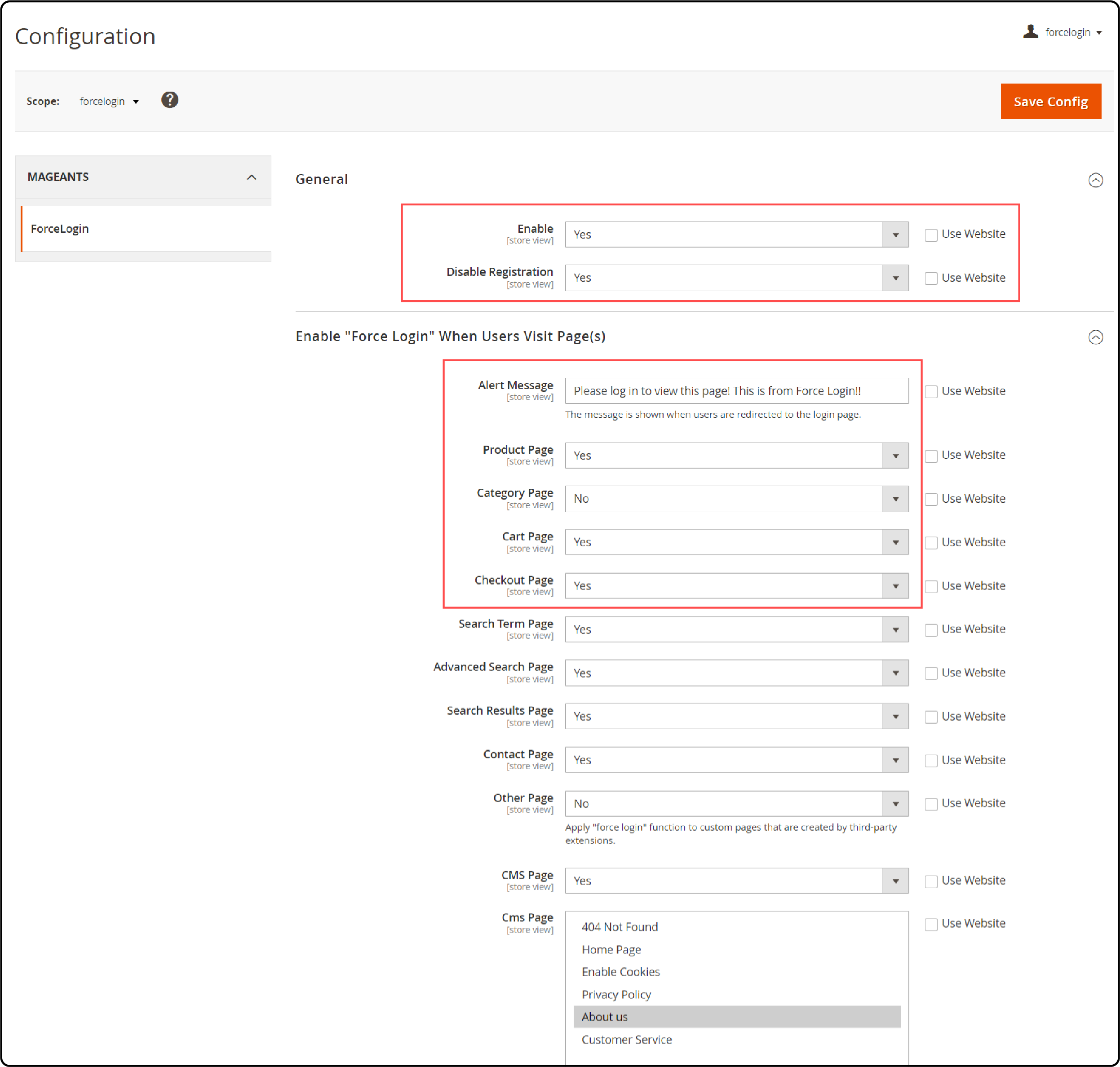Check Use Website for Cart Page

pos(930,543)
